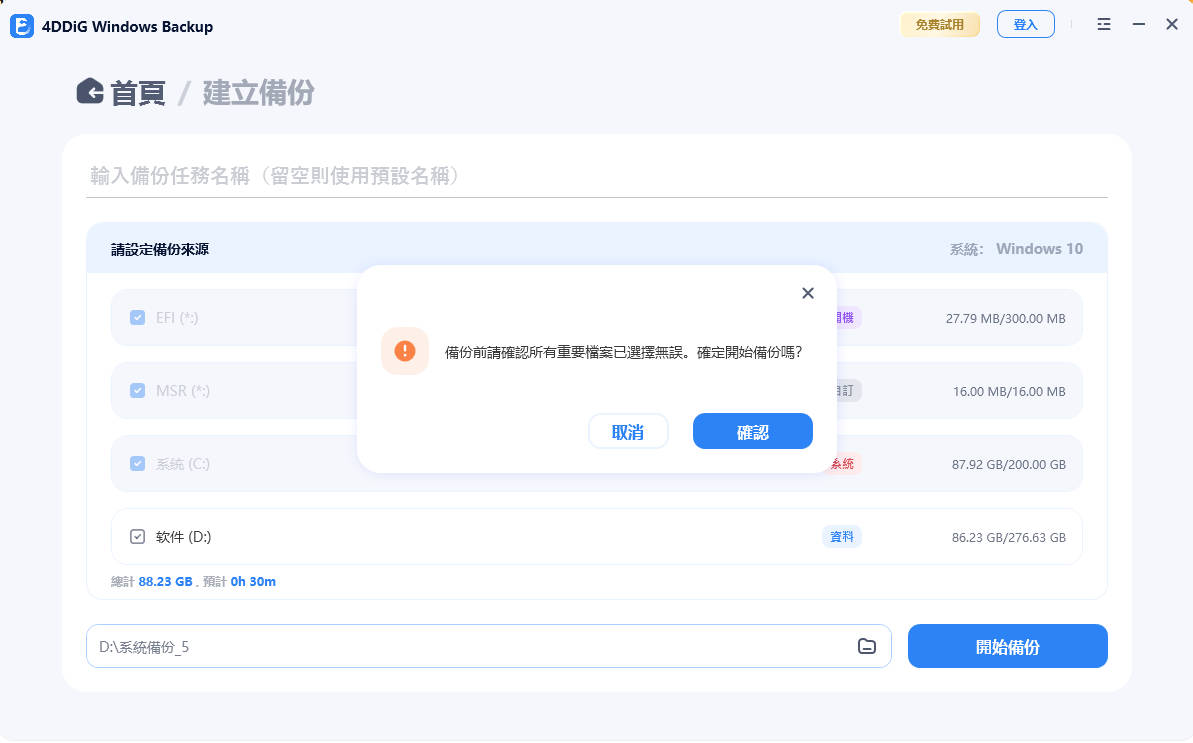This screenshot has height=743, width=1193.
Task: Toggle the EFI partition checkbox
Action: click(137, 317)
